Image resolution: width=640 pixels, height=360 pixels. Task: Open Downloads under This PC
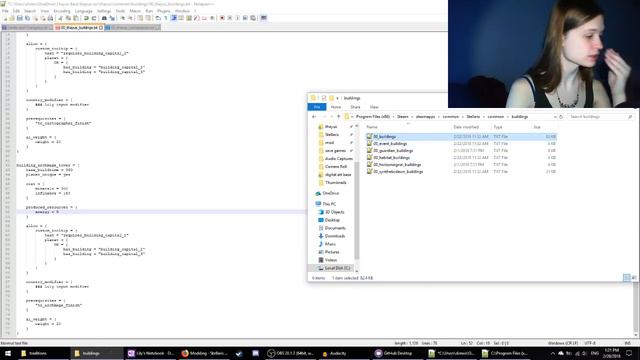tap(335, 236)
